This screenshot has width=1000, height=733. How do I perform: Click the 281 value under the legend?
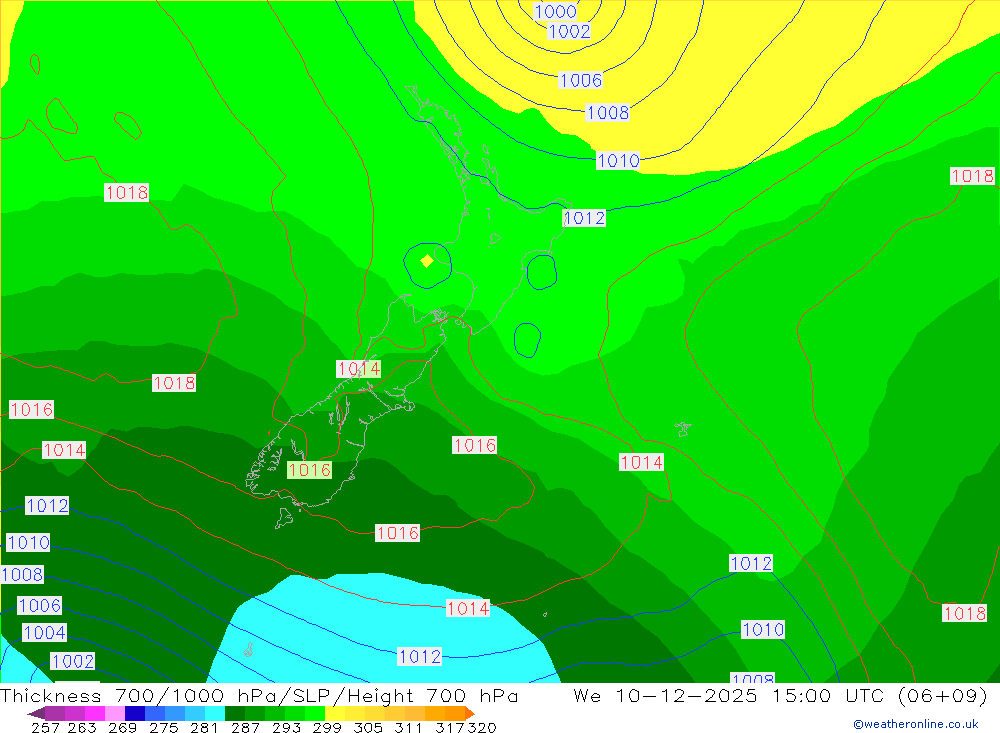[204, 727]
